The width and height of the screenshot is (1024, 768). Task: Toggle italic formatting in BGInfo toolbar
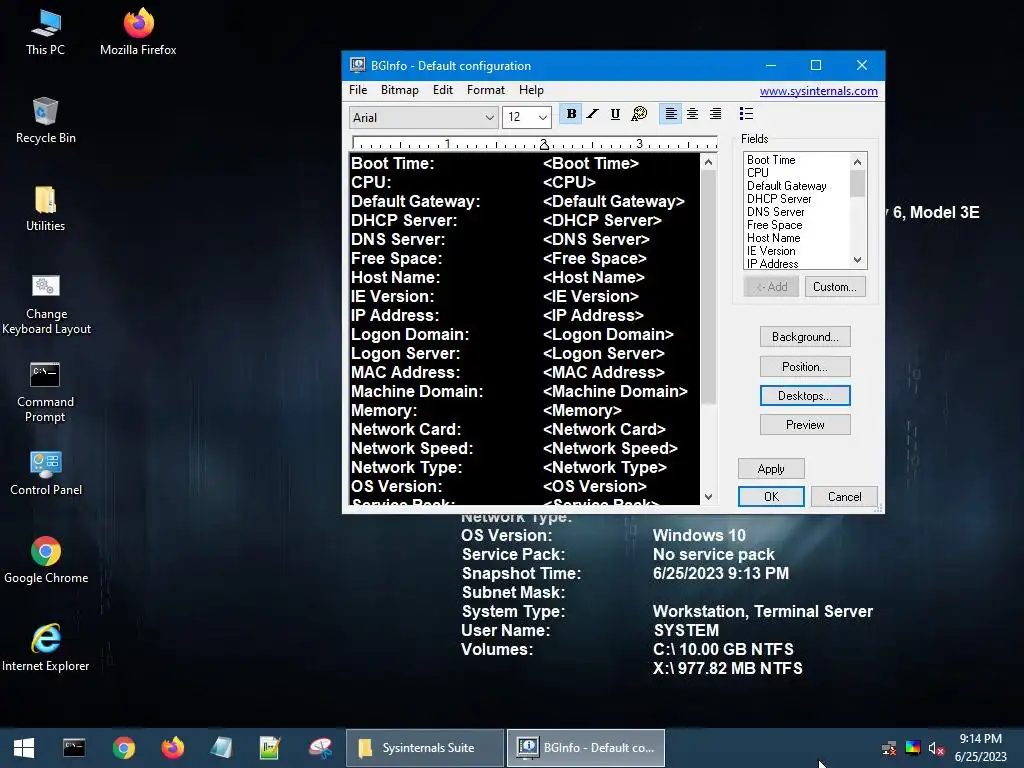tap(592, 114)
